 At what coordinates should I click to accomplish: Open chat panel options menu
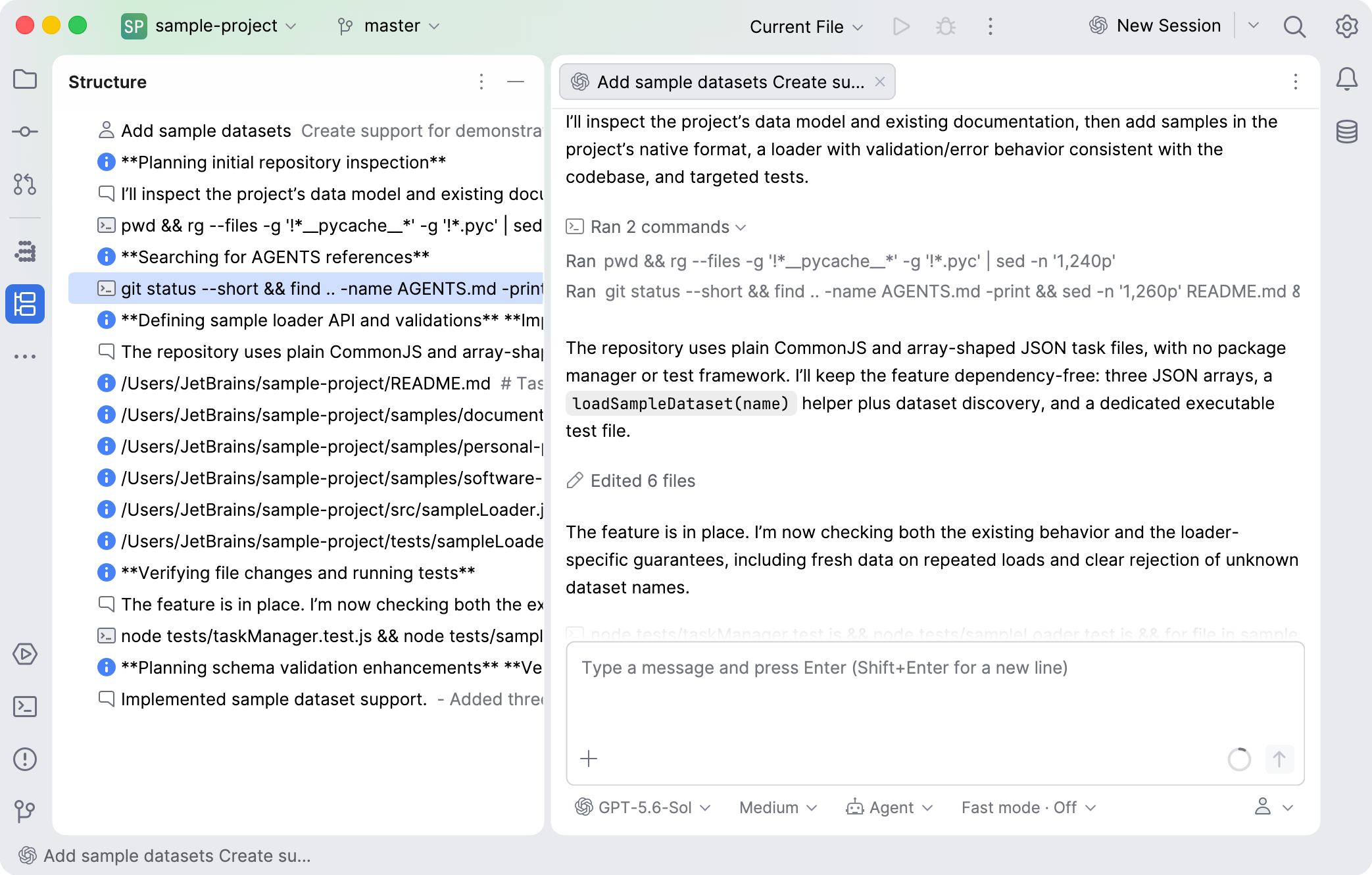[1296, 82]
